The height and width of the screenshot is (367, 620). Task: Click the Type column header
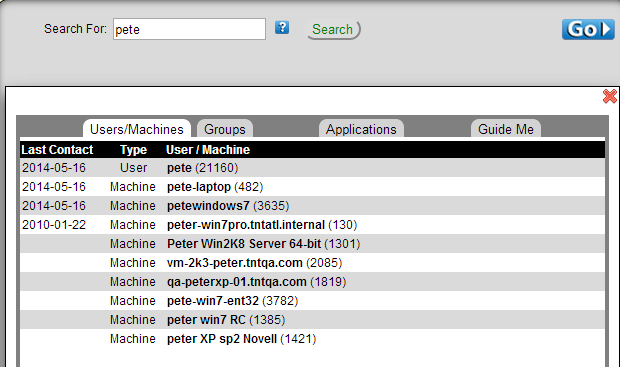133,150
